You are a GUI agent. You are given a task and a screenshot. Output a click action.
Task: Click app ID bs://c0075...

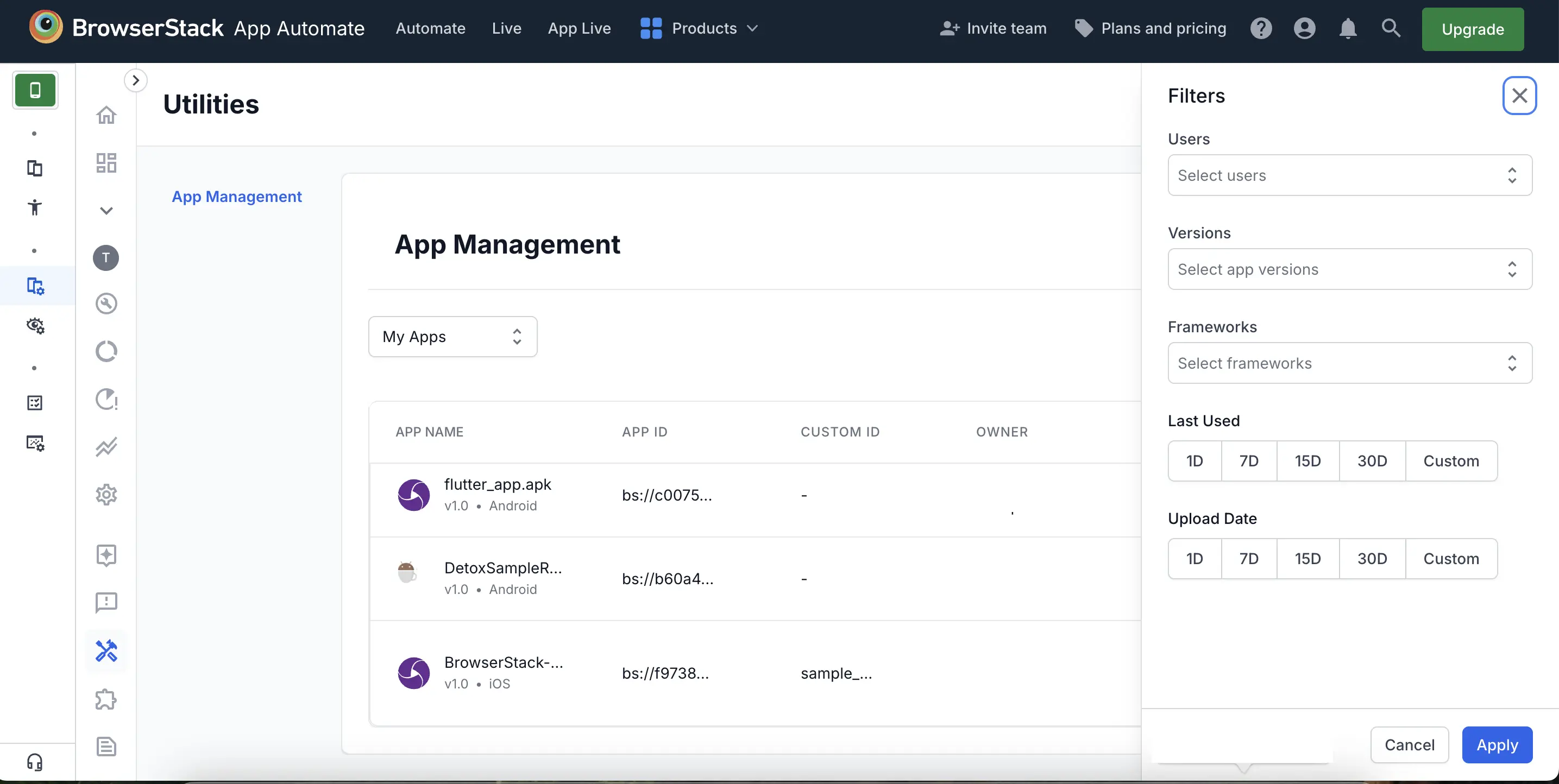point(667,495)
